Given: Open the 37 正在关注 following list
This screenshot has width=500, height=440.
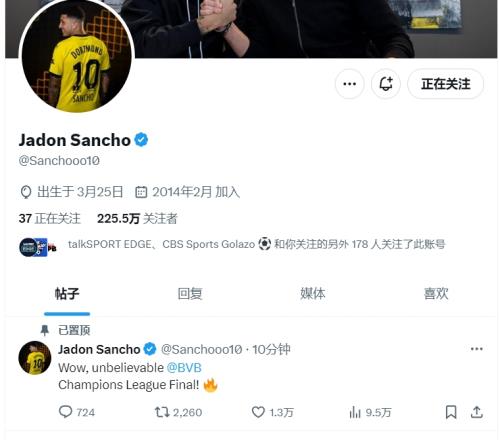Looking at the screenshot, I should coord(50,219).
